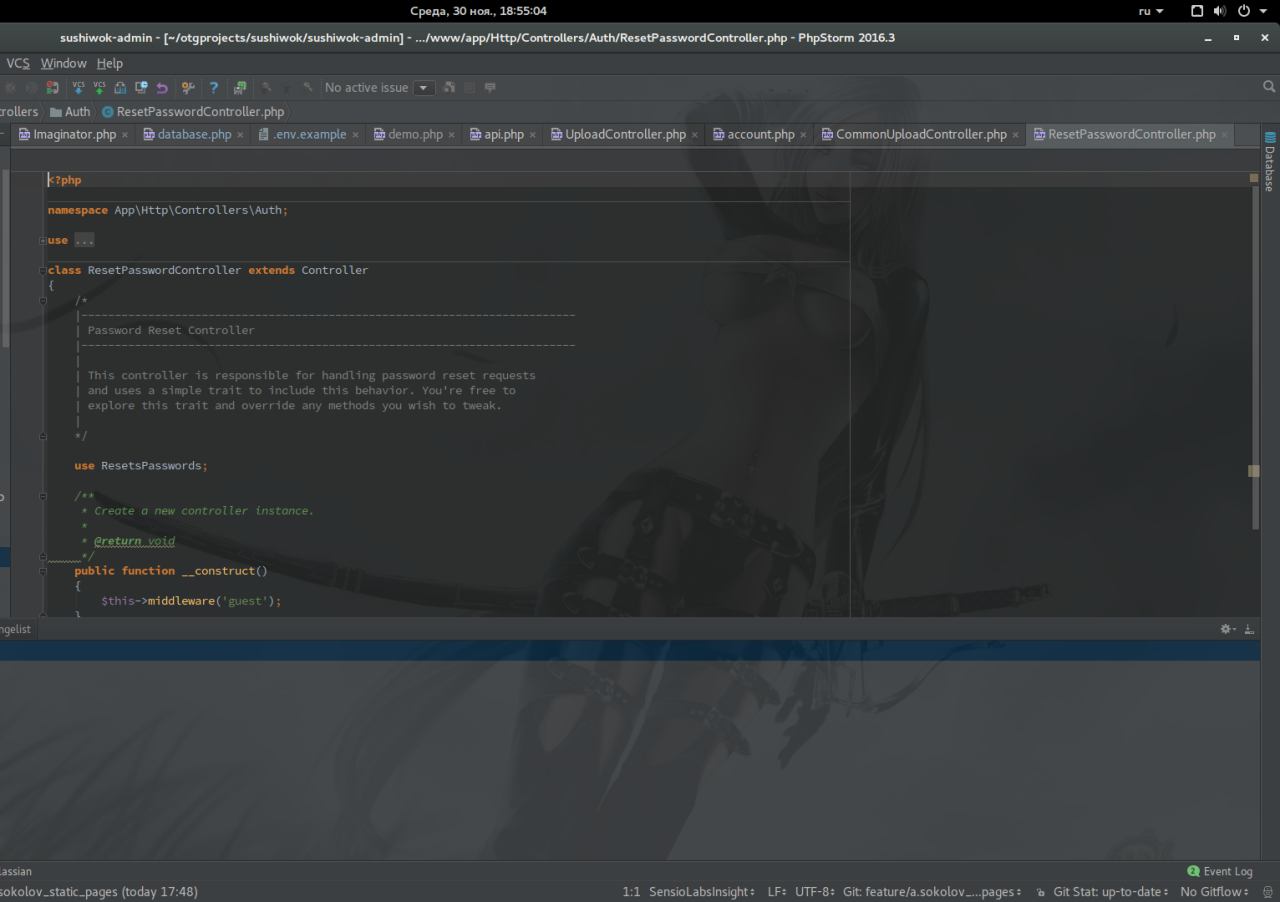Open the Window menu
Screen dimensions: 1280x902
(63, 63)
